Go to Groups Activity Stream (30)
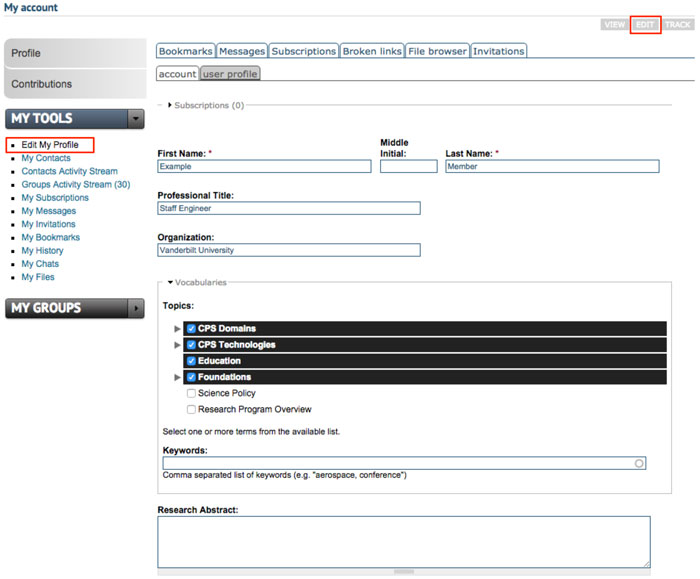The width and height of the screenshot is (700, 579). (x=75, y=185)
